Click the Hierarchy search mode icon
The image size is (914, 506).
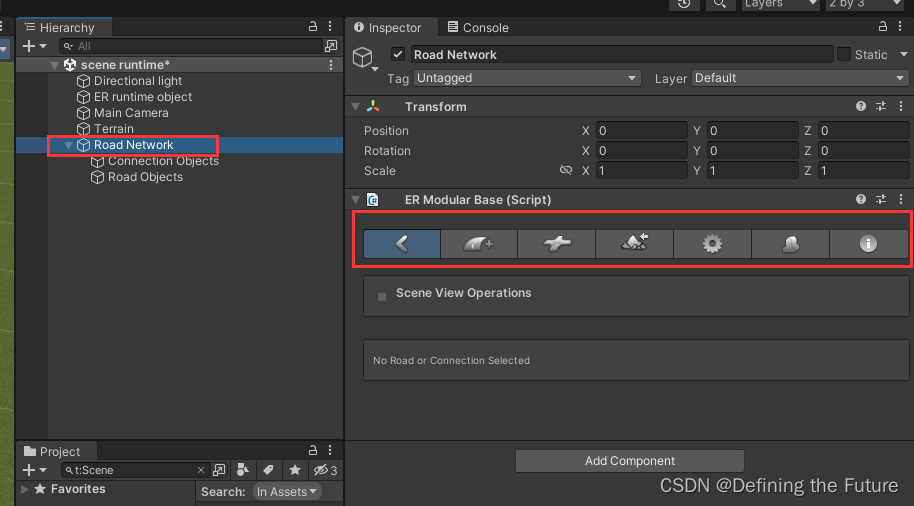click(331, 46)
